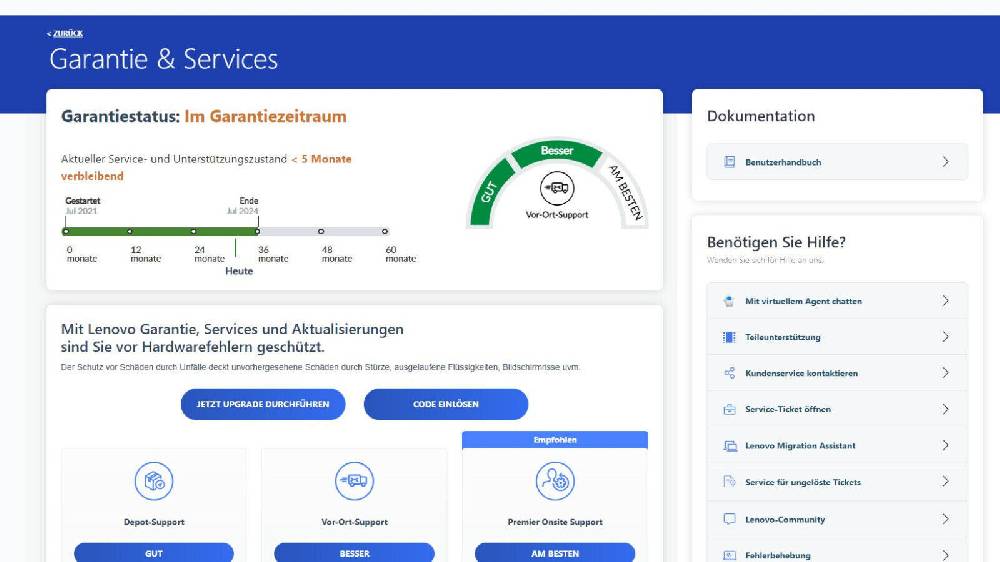The image size is (1000, 562).
Task: Open Teileunterstützung link text
Action: (783, 337)
